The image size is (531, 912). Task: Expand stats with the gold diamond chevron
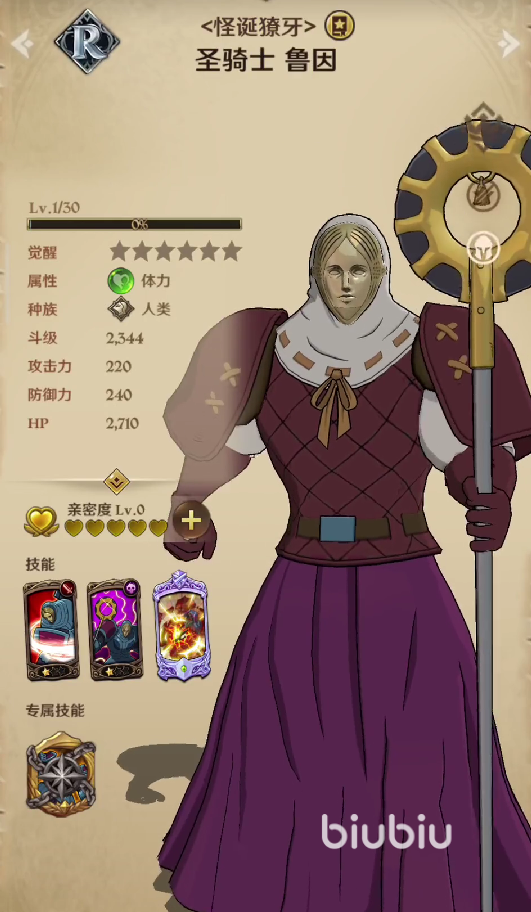click(116, 481)
